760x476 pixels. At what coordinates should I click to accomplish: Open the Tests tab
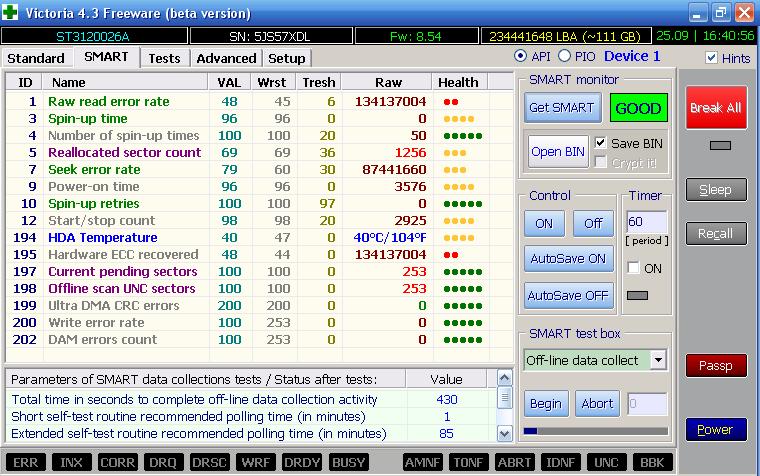(164, 58)
